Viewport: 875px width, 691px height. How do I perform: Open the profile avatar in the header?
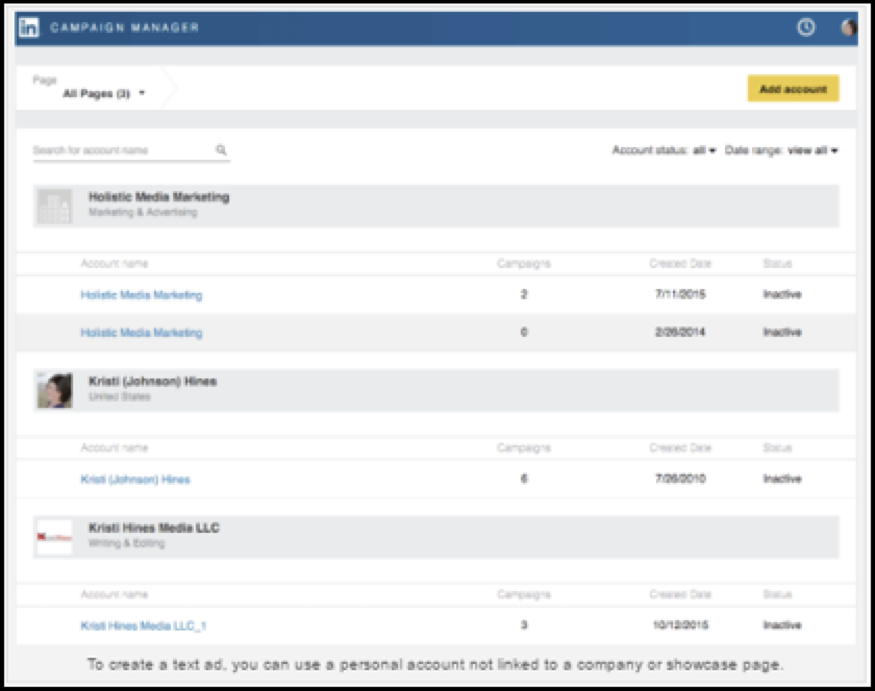(x=848, y=27)
